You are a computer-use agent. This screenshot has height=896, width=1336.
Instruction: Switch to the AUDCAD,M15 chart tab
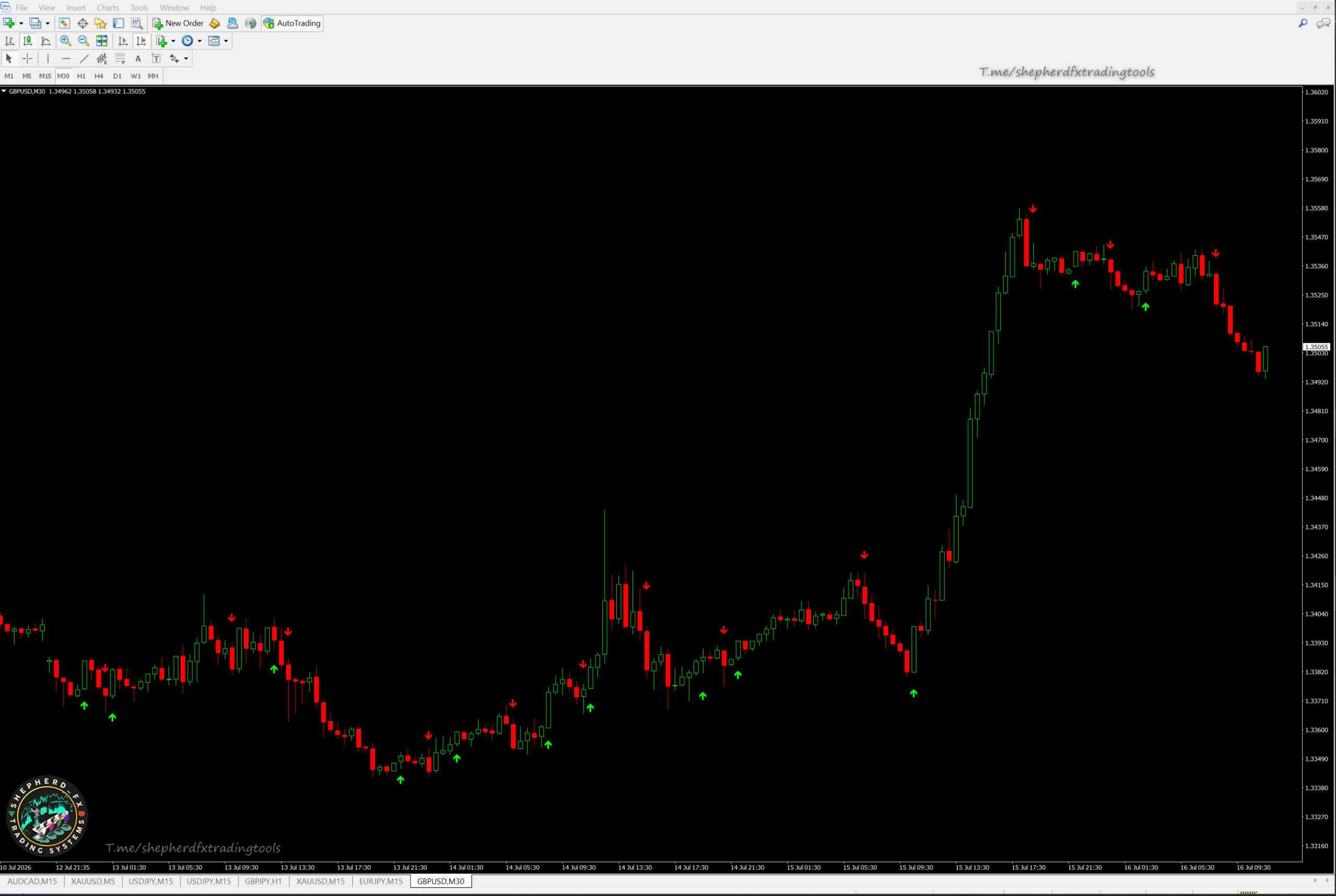pos(32,881)
